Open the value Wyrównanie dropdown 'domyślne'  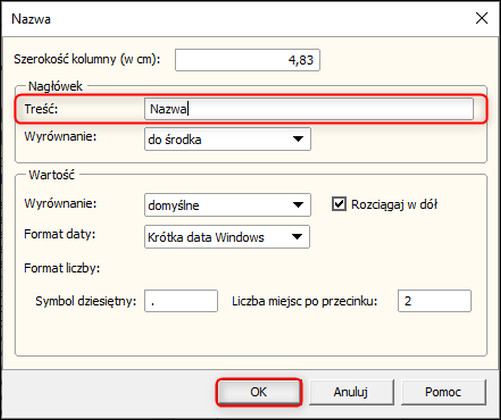(227, 205)
